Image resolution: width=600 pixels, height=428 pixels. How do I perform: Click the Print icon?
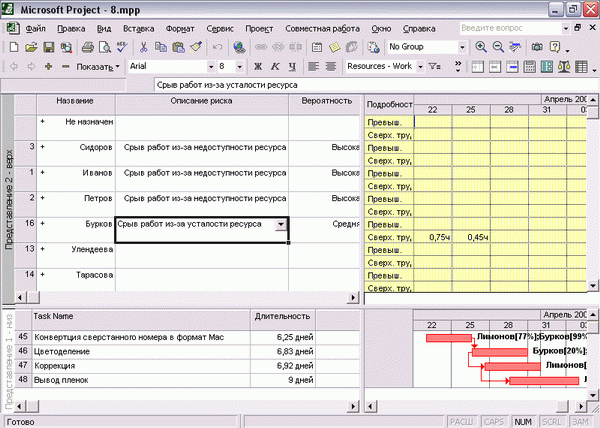[88, 47]
